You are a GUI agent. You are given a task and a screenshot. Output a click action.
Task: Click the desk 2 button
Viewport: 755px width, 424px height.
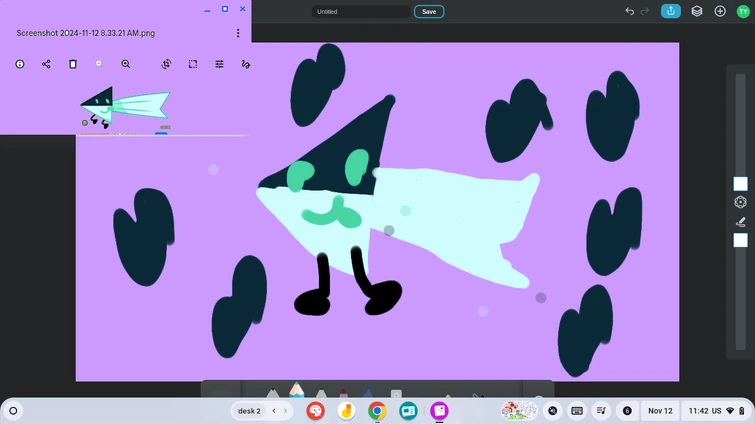(248, 411)
